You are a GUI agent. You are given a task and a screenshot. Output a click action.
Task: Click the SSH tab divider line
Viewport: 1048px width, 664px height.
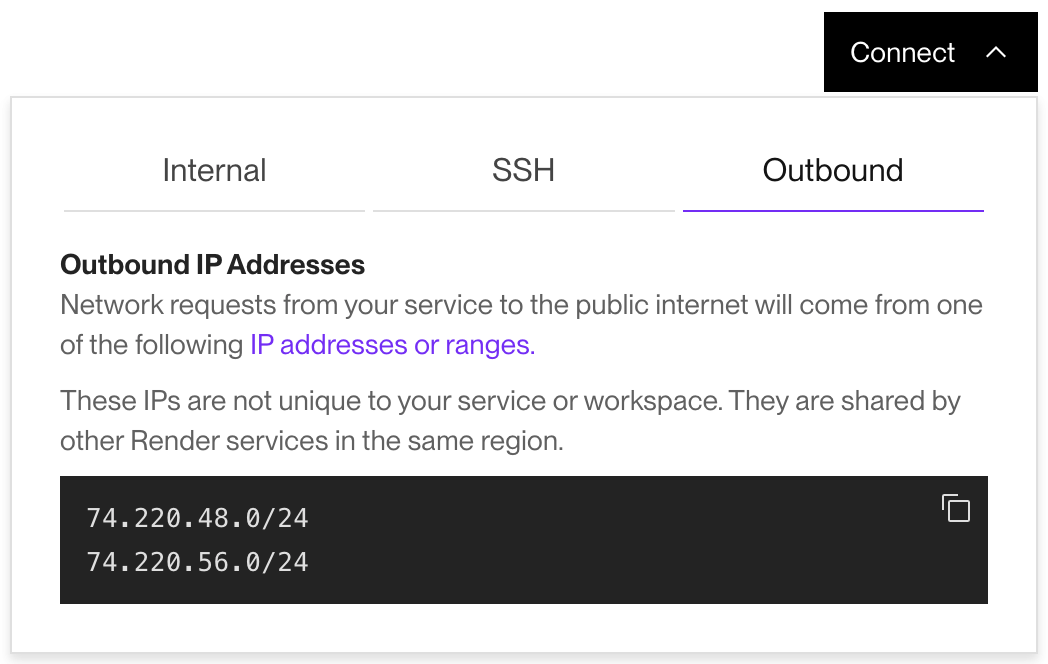524,210
